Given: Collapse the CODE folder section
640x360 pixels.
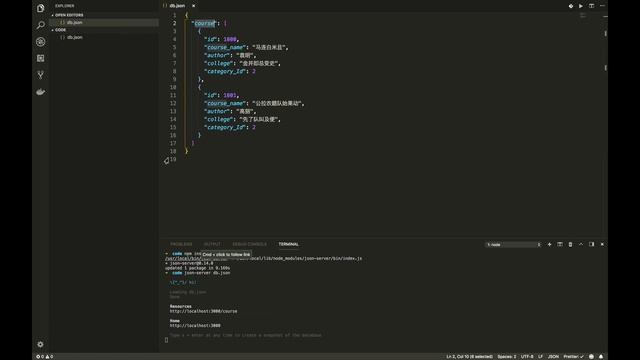Looking at the screenshot, I should [59, 30].
